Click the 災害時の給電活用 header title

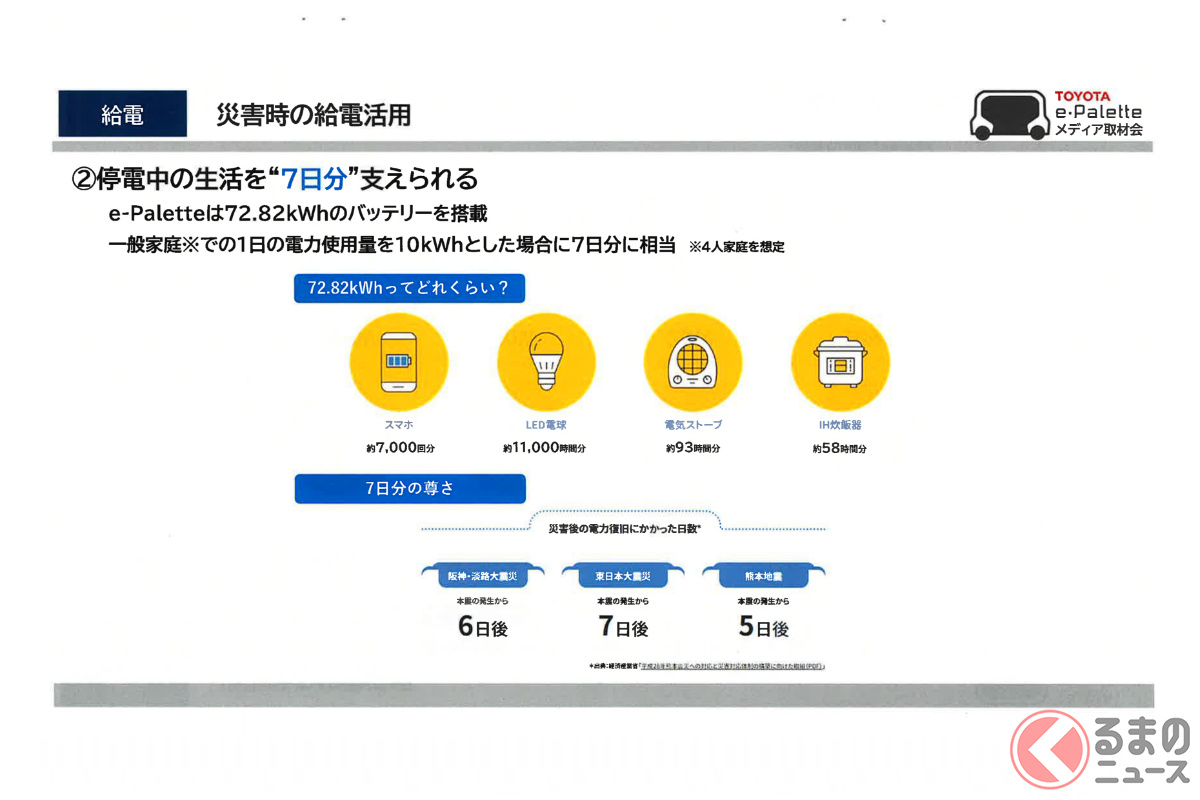[314, 115]
